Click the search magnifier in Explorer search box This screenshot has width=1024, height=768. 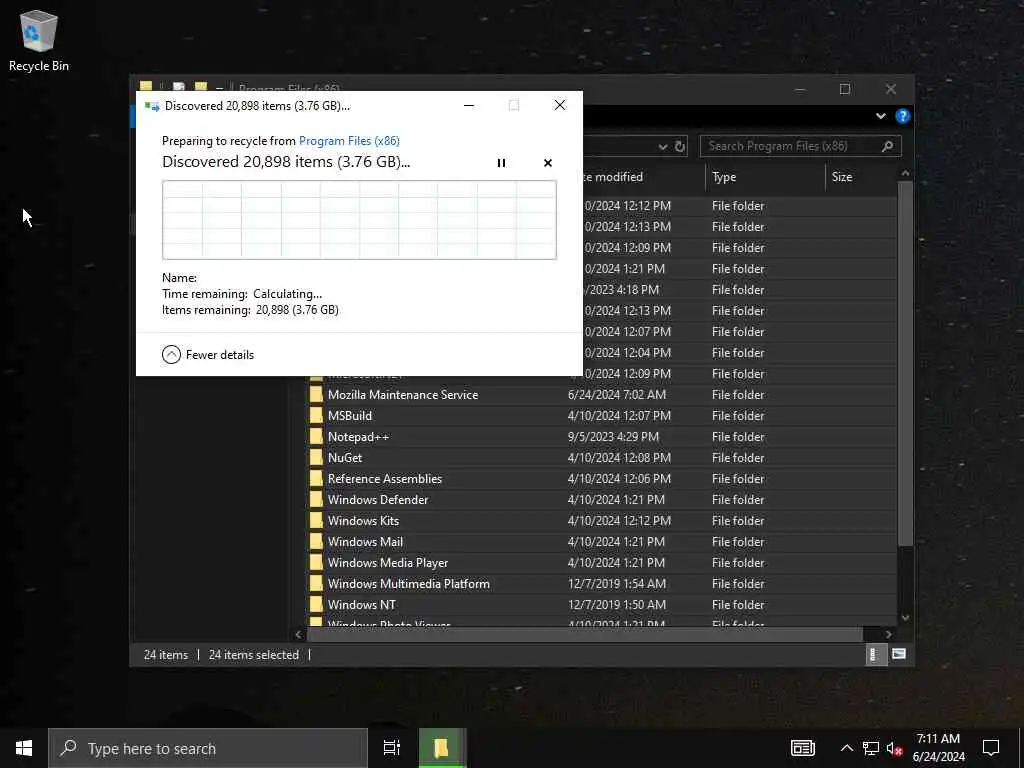pyautogui.click(x=887, y=146)
